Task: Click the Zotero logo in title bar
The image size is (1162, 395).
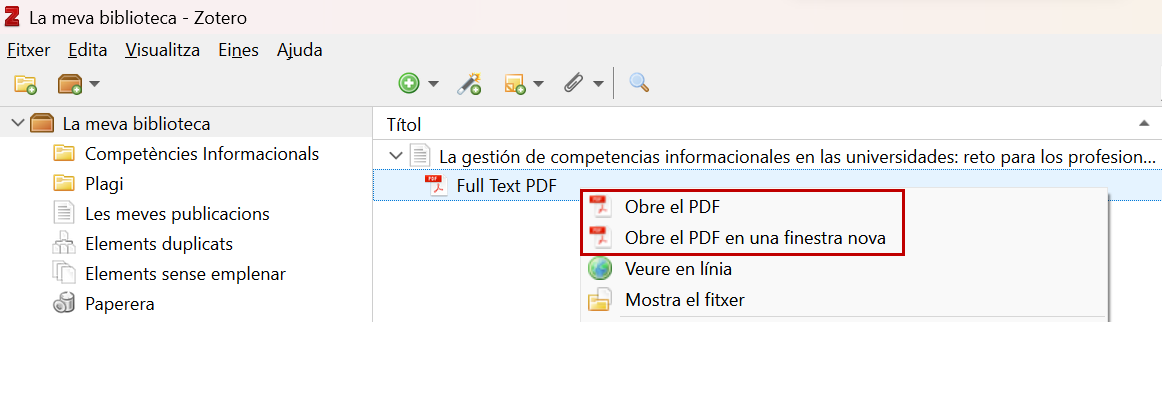Action: 11,16
